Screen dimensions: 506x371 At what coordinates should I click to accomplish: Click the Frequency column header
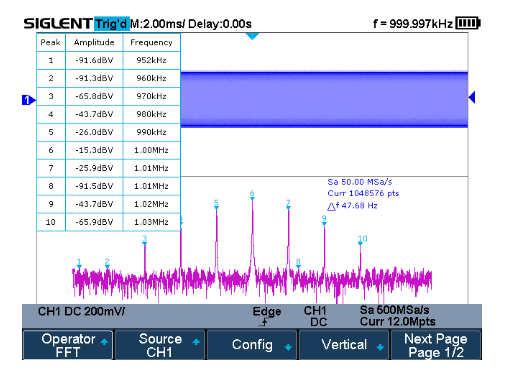151,42
